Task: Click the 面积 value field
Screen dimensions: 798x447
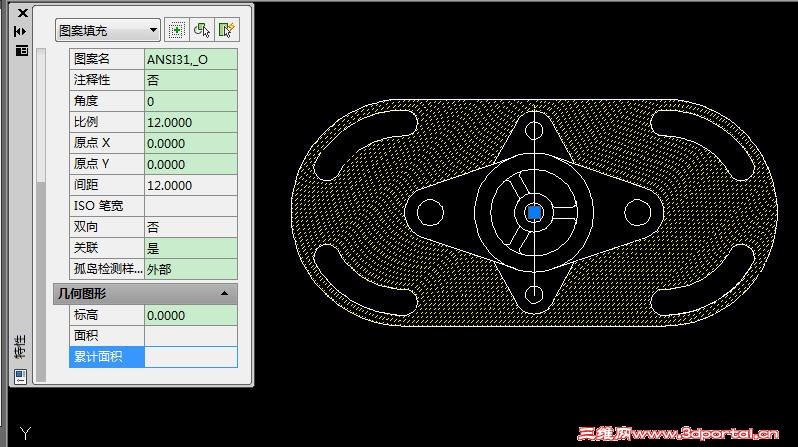Action: point(191,336)
